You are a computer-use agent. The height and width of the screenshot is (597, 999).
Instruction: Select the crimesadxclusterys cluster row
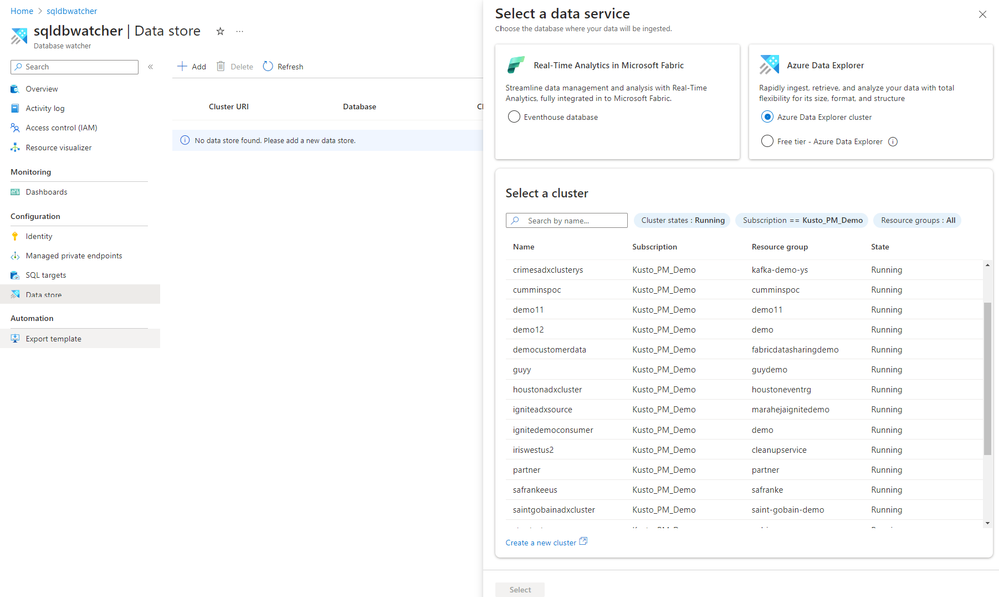tap(744, 270)
